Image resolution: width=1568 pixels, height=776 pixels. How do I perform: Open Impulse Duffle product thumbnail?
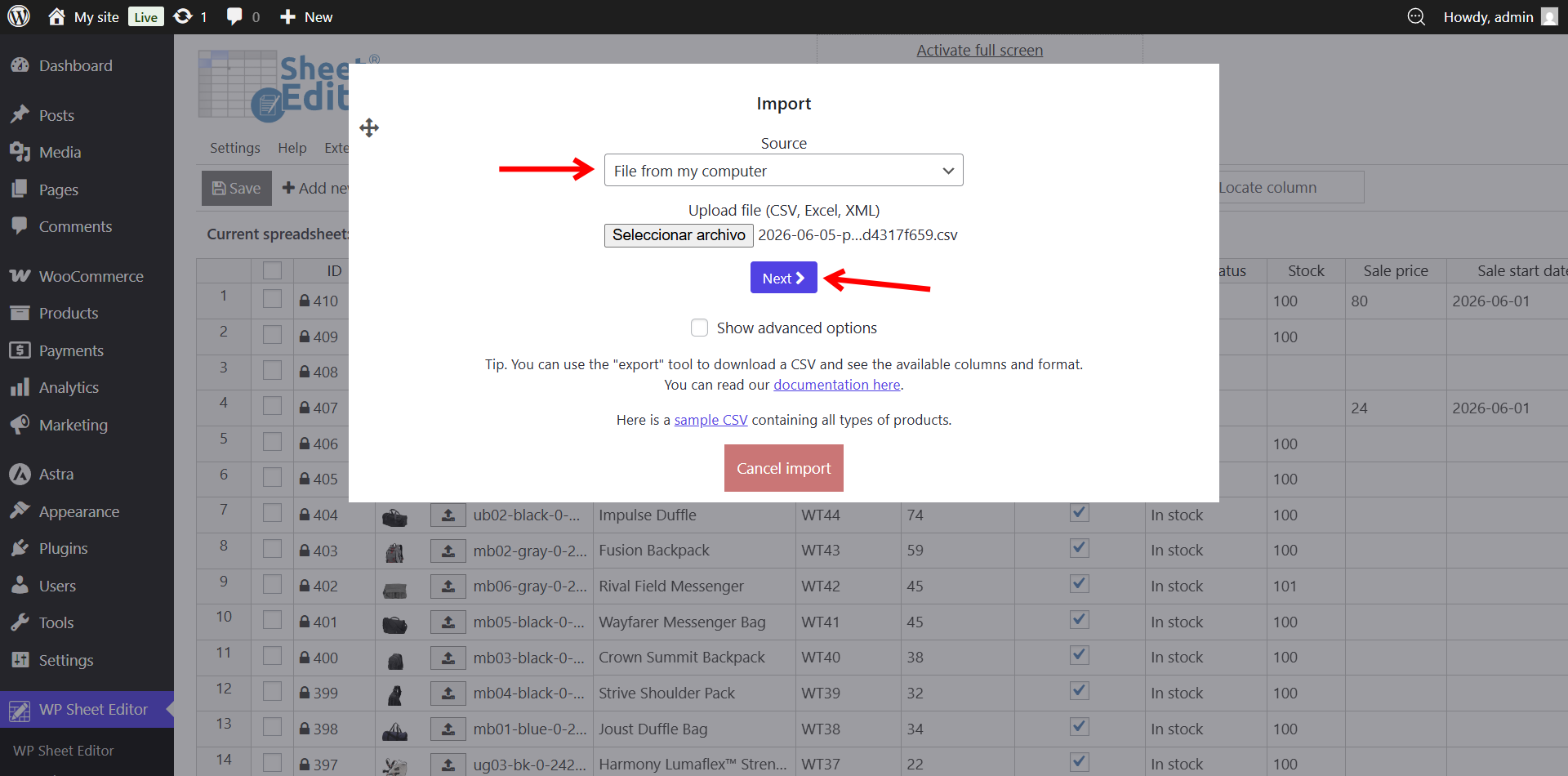tap(394, 517)
